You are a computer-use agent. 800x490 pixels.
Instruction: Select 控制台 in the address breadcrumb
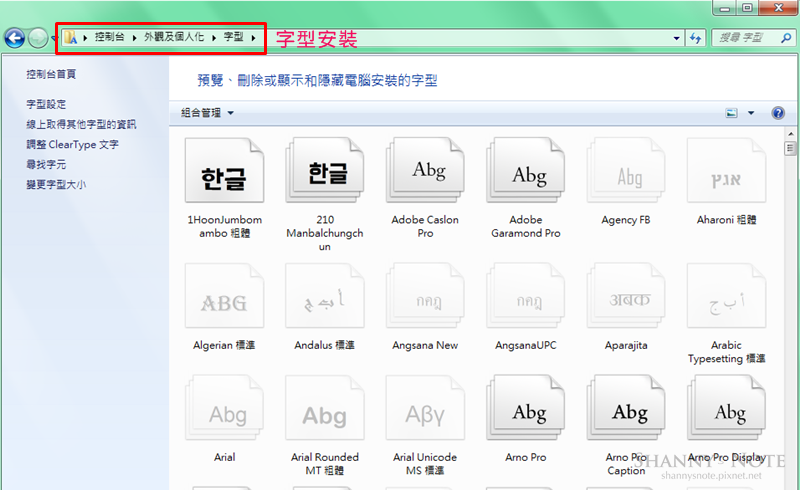109,37
